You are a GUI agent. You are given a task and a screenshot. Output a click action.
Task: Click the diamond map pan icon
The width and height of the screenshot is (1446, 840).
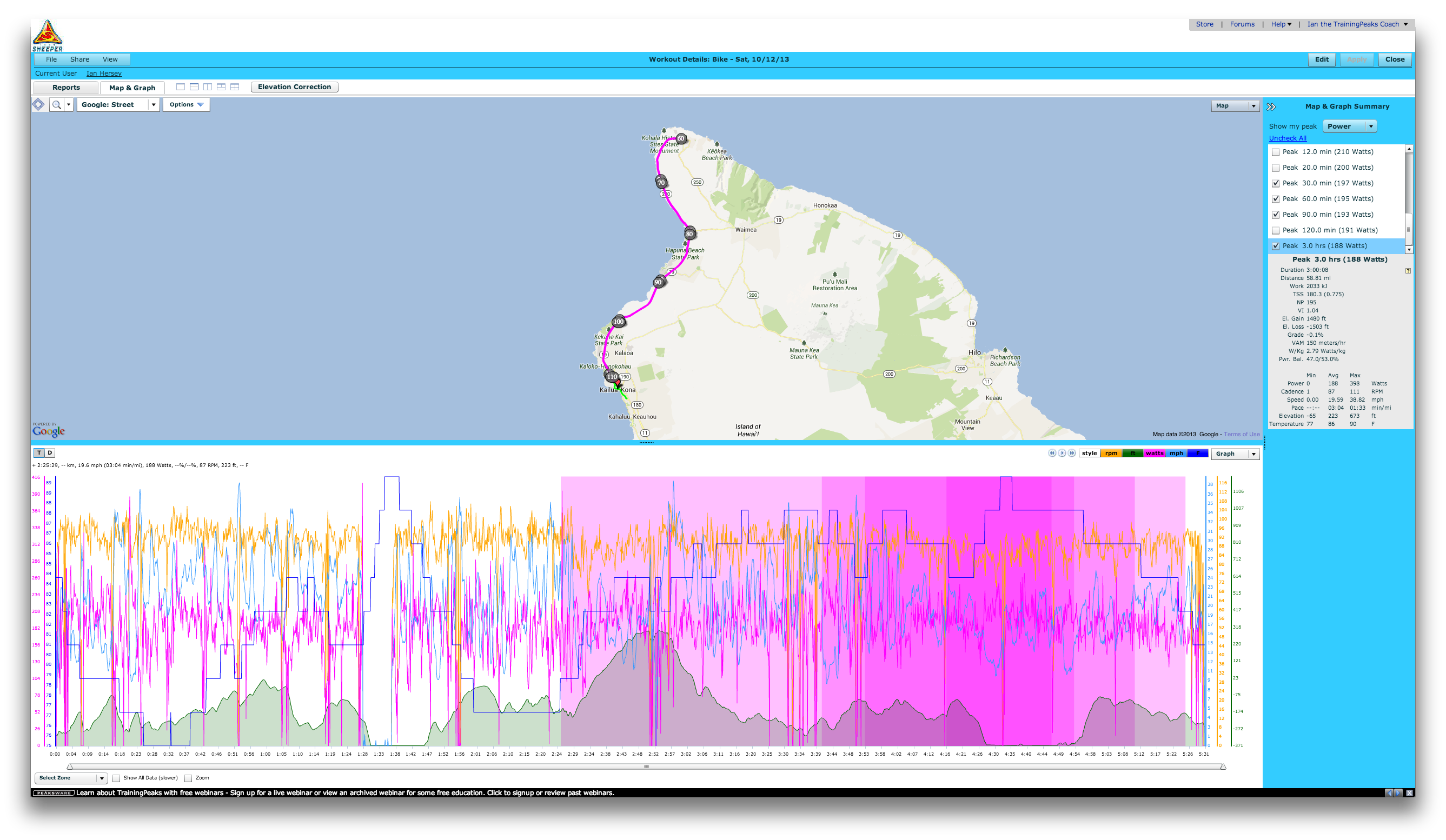38,104
